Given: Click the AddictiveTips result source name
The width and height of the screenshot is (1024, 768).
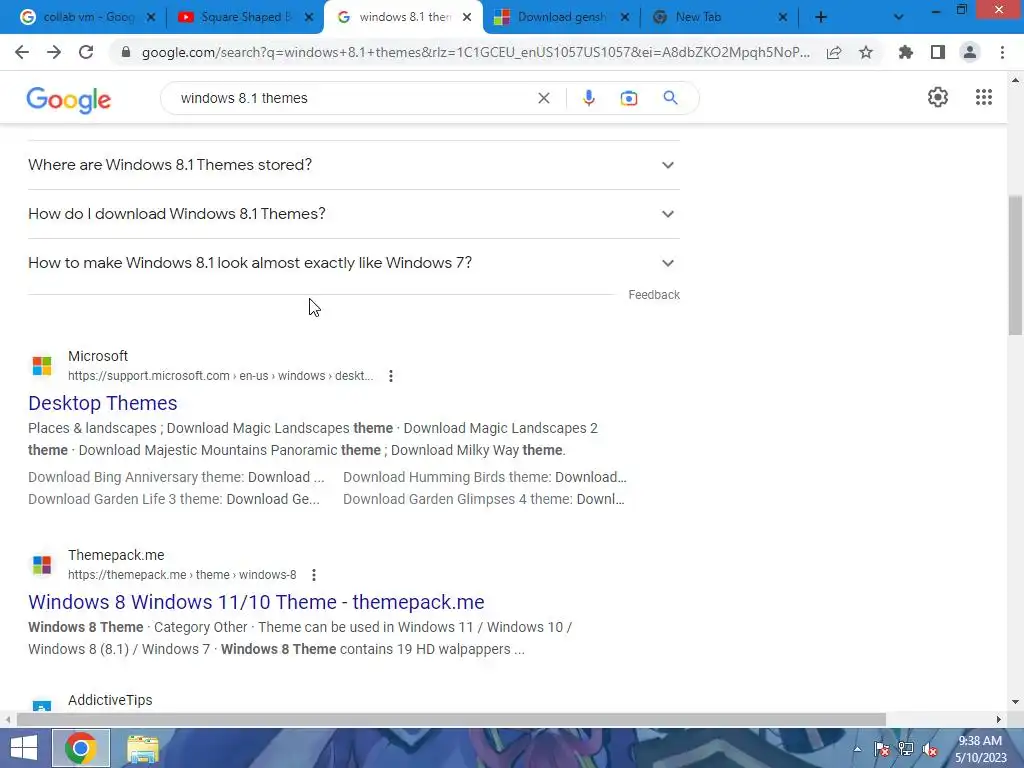Looking at the screenshot, I should (110, 700).
